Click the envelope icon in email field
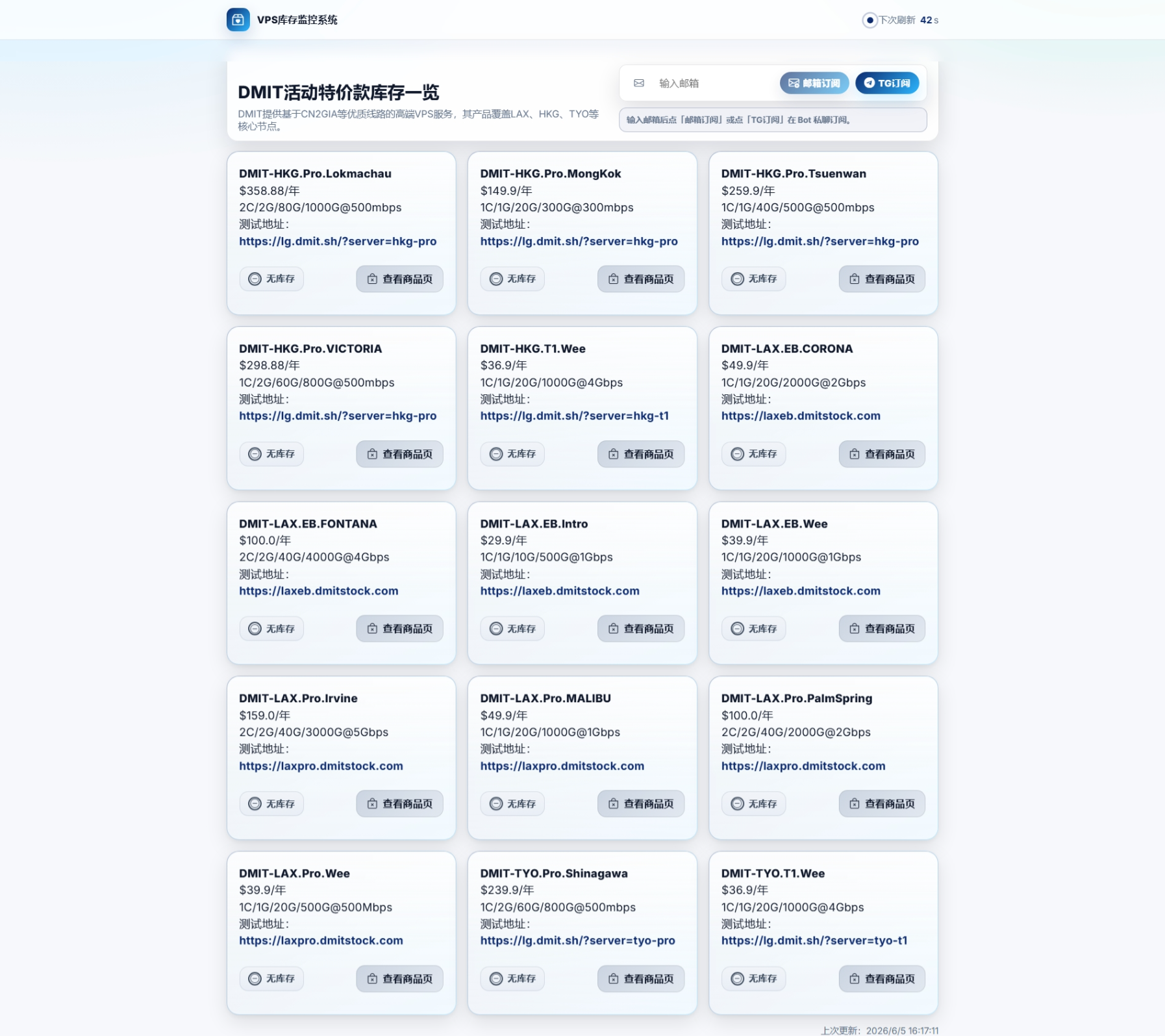The width and height of the screenshot is (1165, 1036). (639, 83)
